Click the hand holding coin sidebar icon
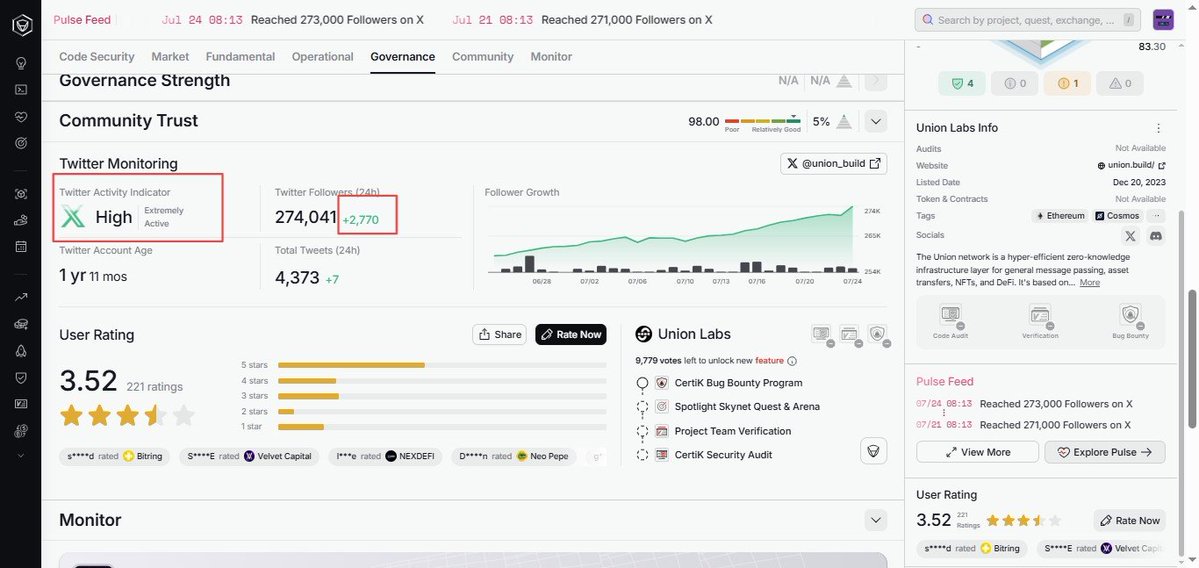The image size is (1199, 568). tap(21, 220)
